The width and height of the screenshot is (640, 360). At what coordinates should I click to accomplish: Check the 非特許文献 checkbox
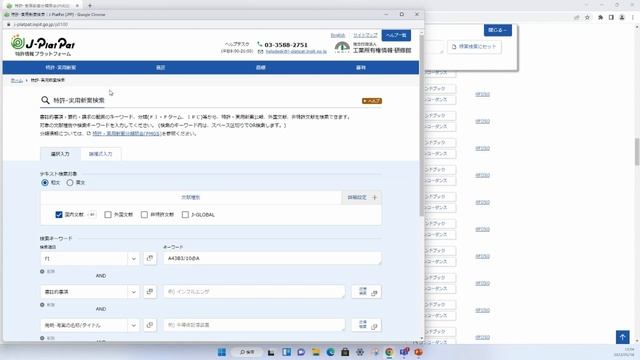(144, 215)
